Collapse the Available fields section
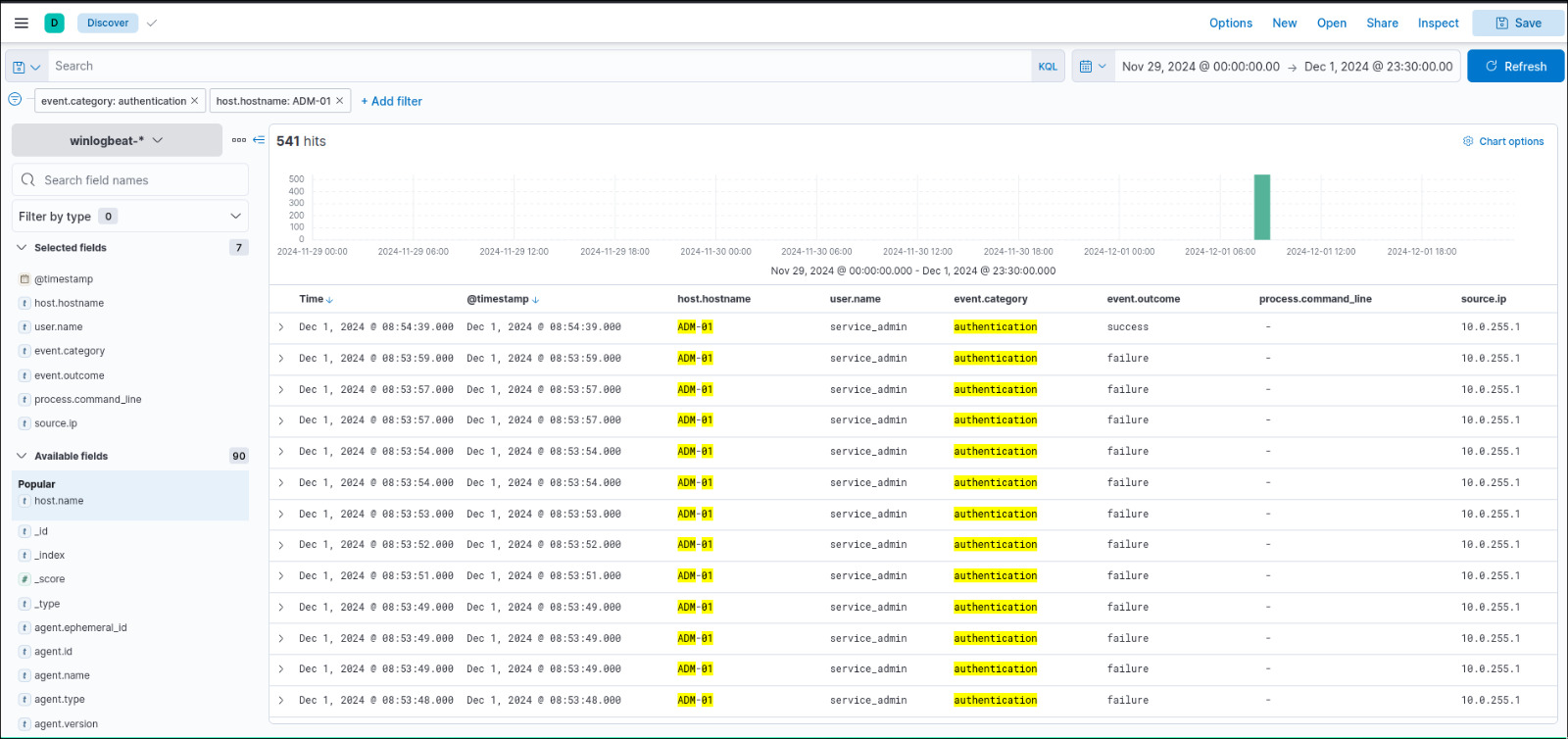Image resolution: width=1568 pixels, height=739 pixels. 23,456
